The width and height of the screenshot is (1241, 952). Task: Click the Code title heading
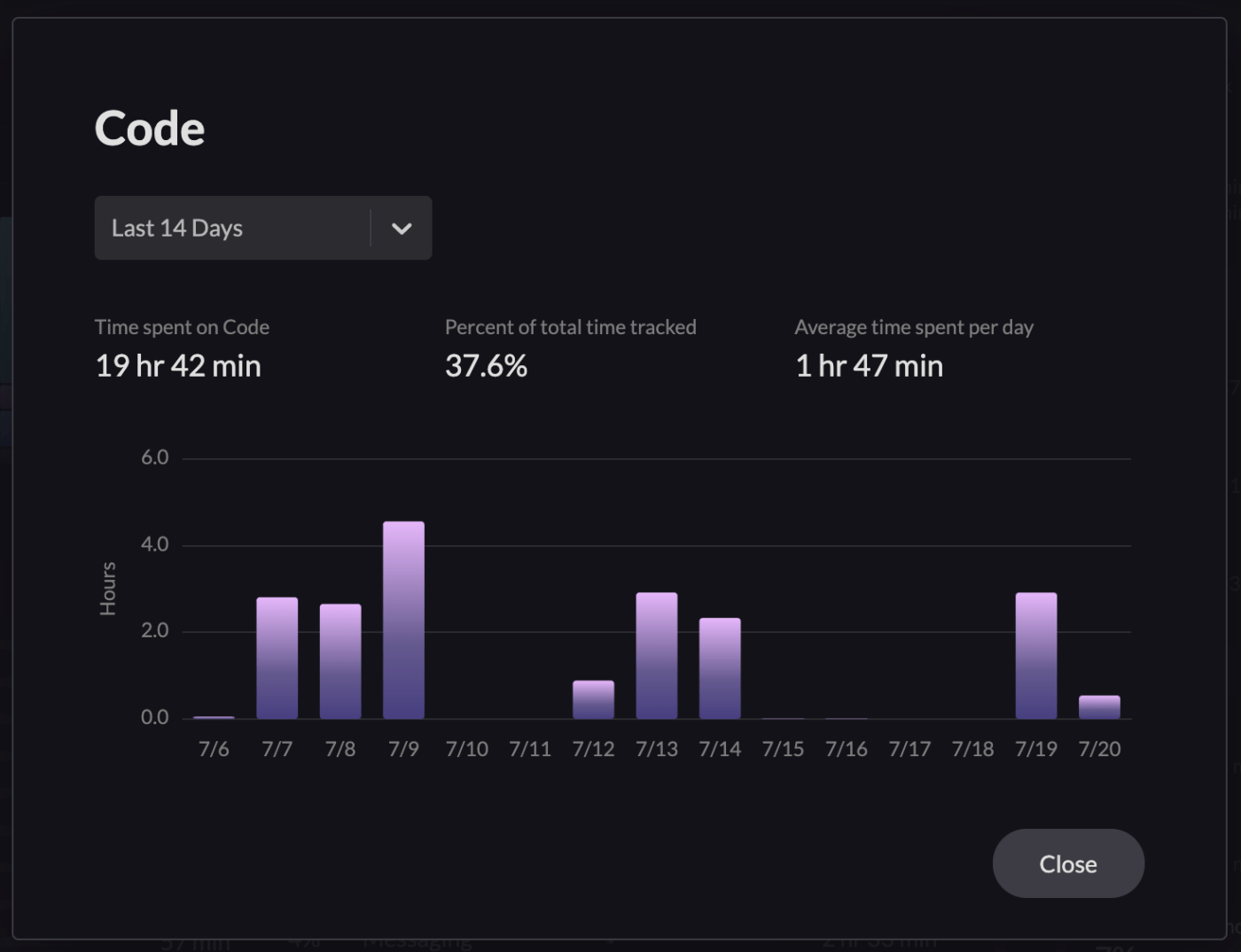[x=149, y=127]
